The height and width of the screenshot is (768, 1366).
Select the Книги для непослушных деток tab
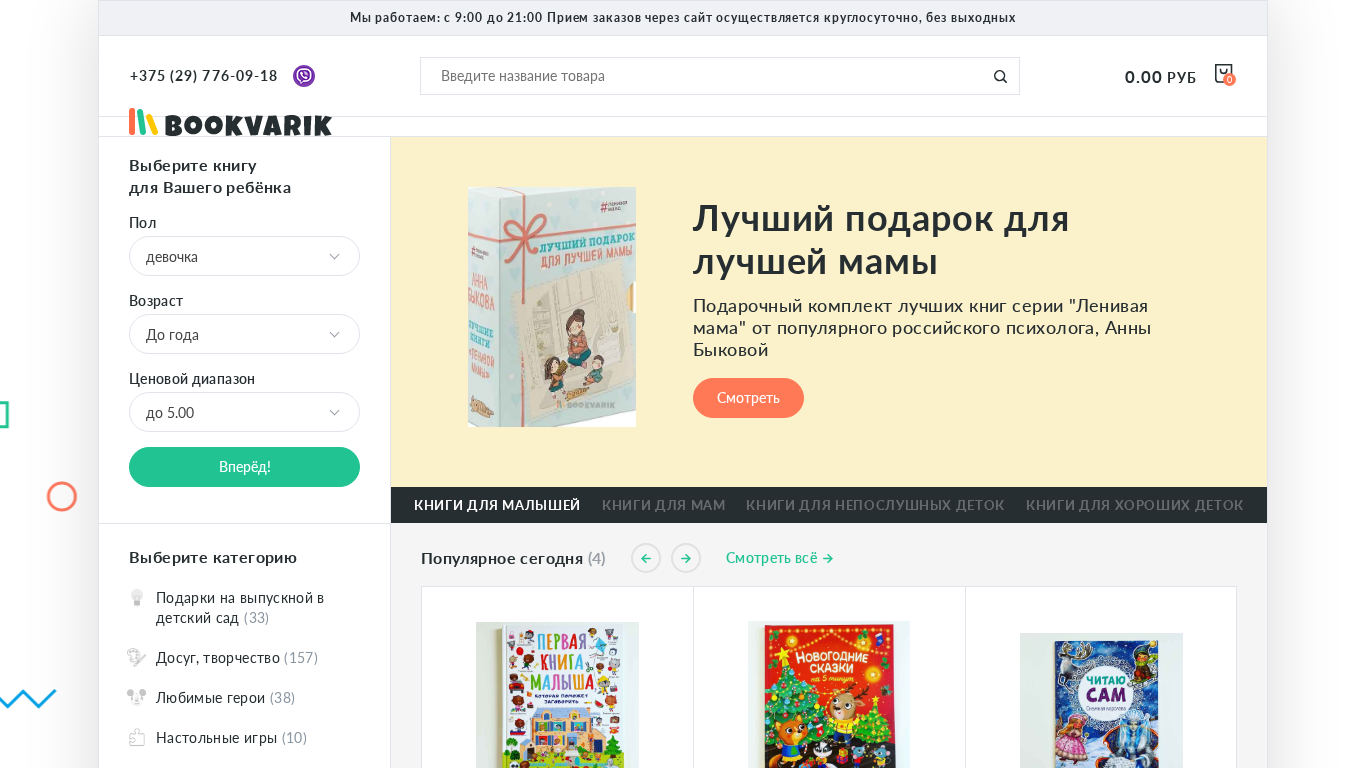[875, 505]
